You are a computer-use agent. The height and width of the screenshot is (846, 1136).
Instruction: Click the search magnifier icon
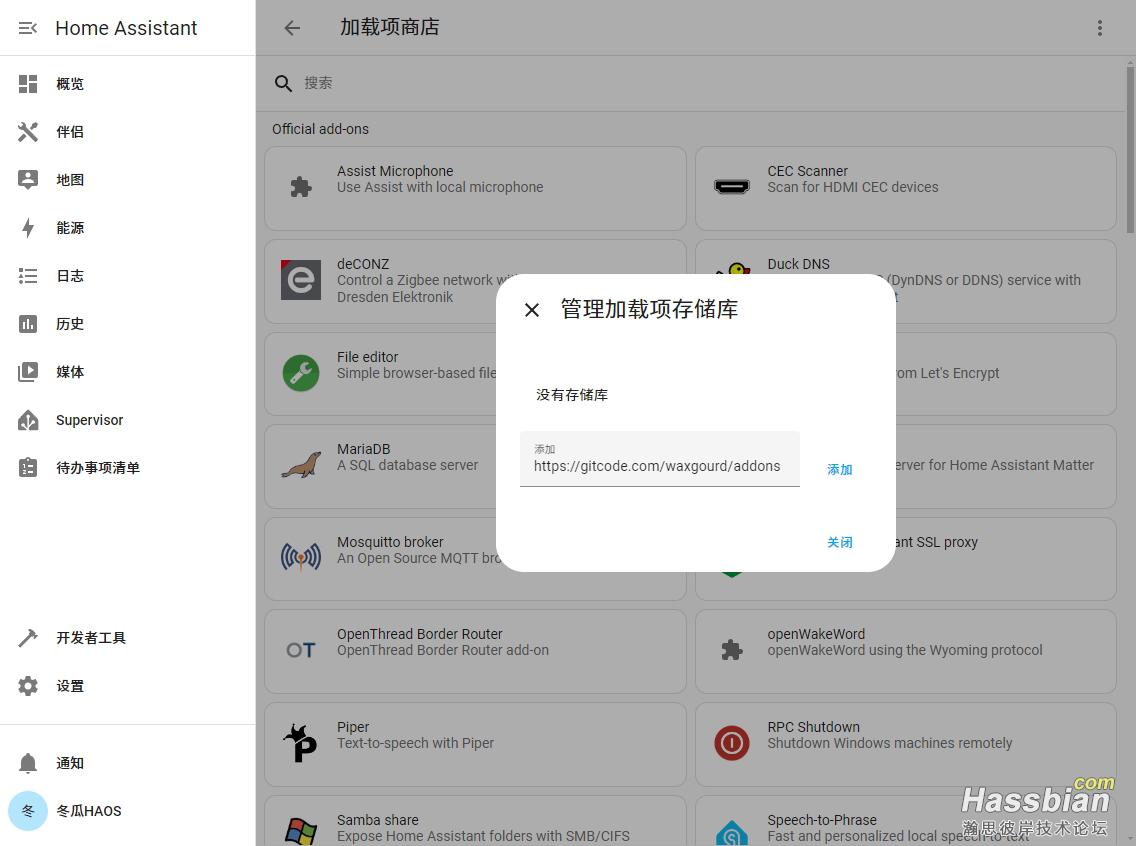(283, 83)
